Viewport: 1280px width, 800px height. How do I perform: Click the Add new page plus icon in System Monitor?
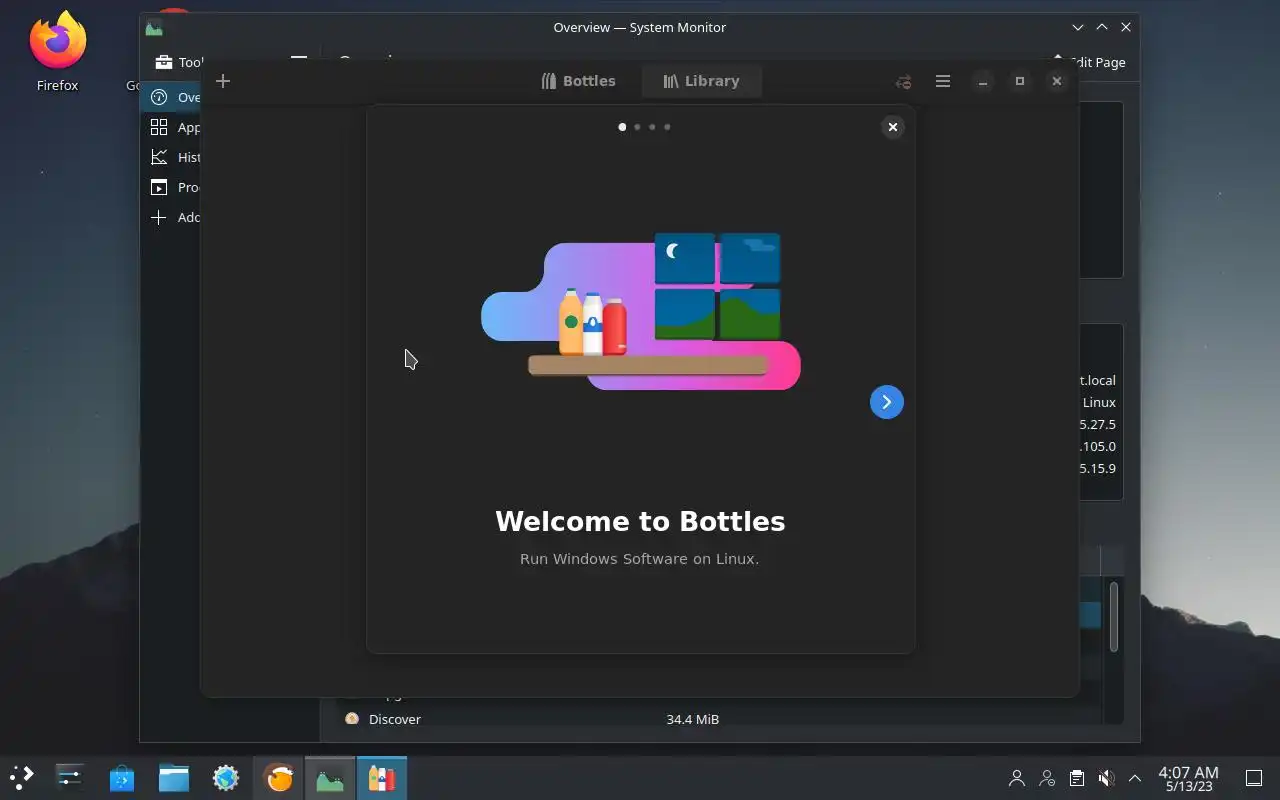(158, 217)
